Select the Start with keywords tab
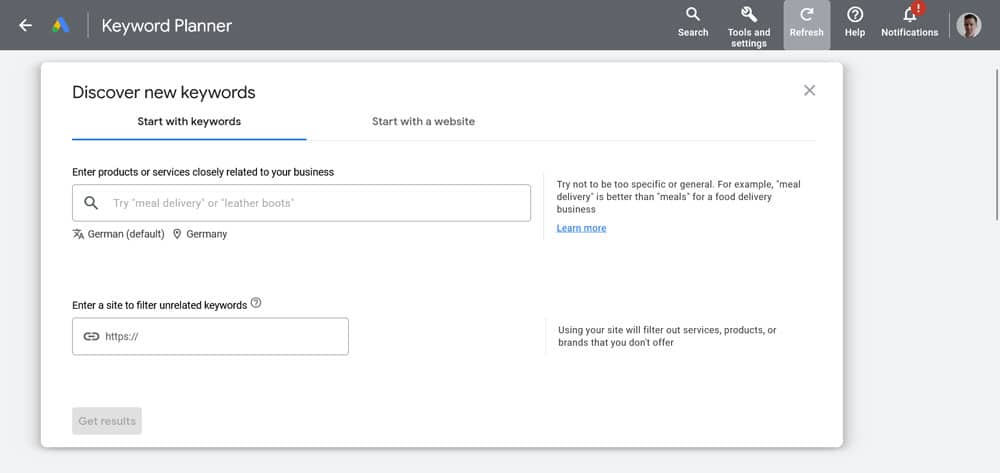This screenshot has width=1000, height=473. click(x=189, y=122)
